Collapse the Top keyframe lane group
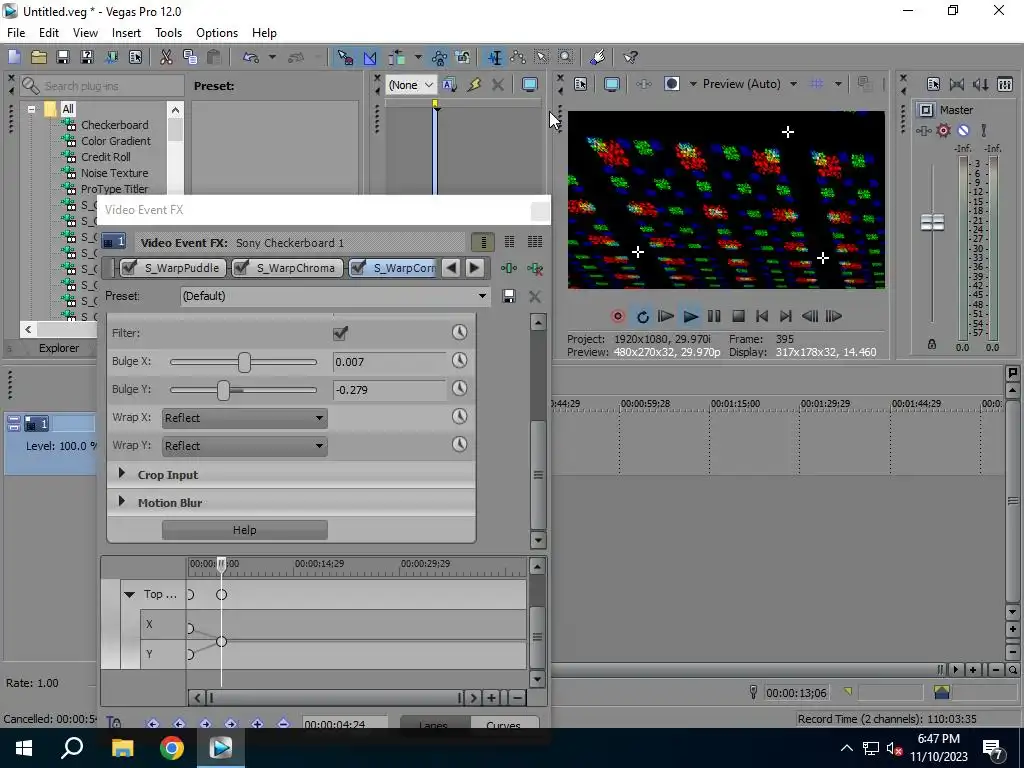Image resolution: width=1024 pixels, height=768 pixels. pyautogui.click(x=129, y=594)
